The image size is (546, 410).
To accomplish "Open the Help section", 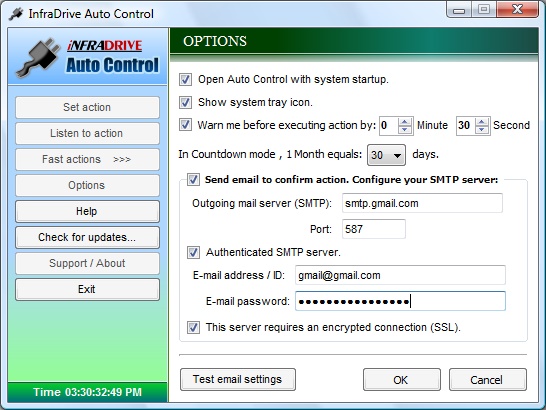I will click(x=87, y=211).
